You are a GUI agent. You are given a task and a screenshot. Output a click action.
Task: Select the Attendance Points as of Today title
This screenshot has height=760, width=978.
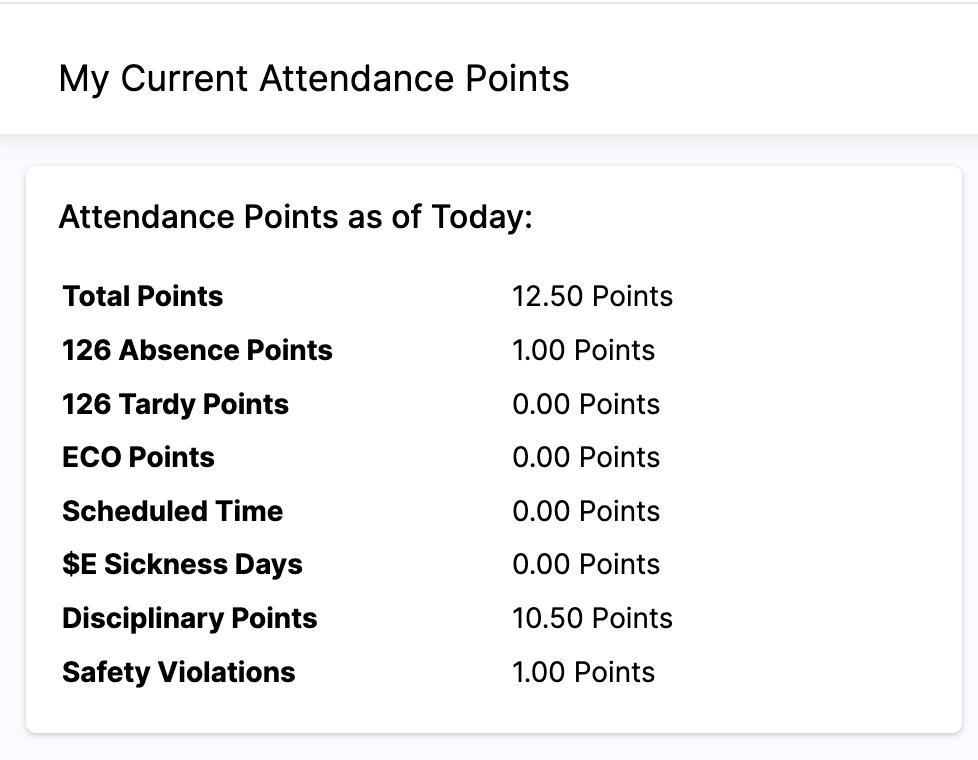[296, 217]
